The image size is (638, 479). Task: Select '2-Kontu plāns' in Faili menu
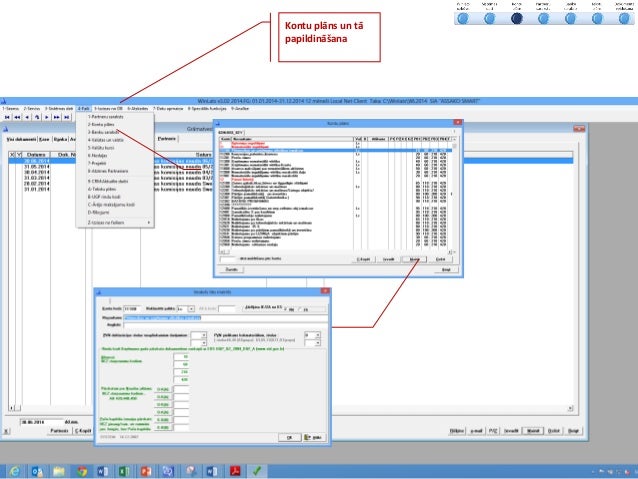click(x=101, y=125)
